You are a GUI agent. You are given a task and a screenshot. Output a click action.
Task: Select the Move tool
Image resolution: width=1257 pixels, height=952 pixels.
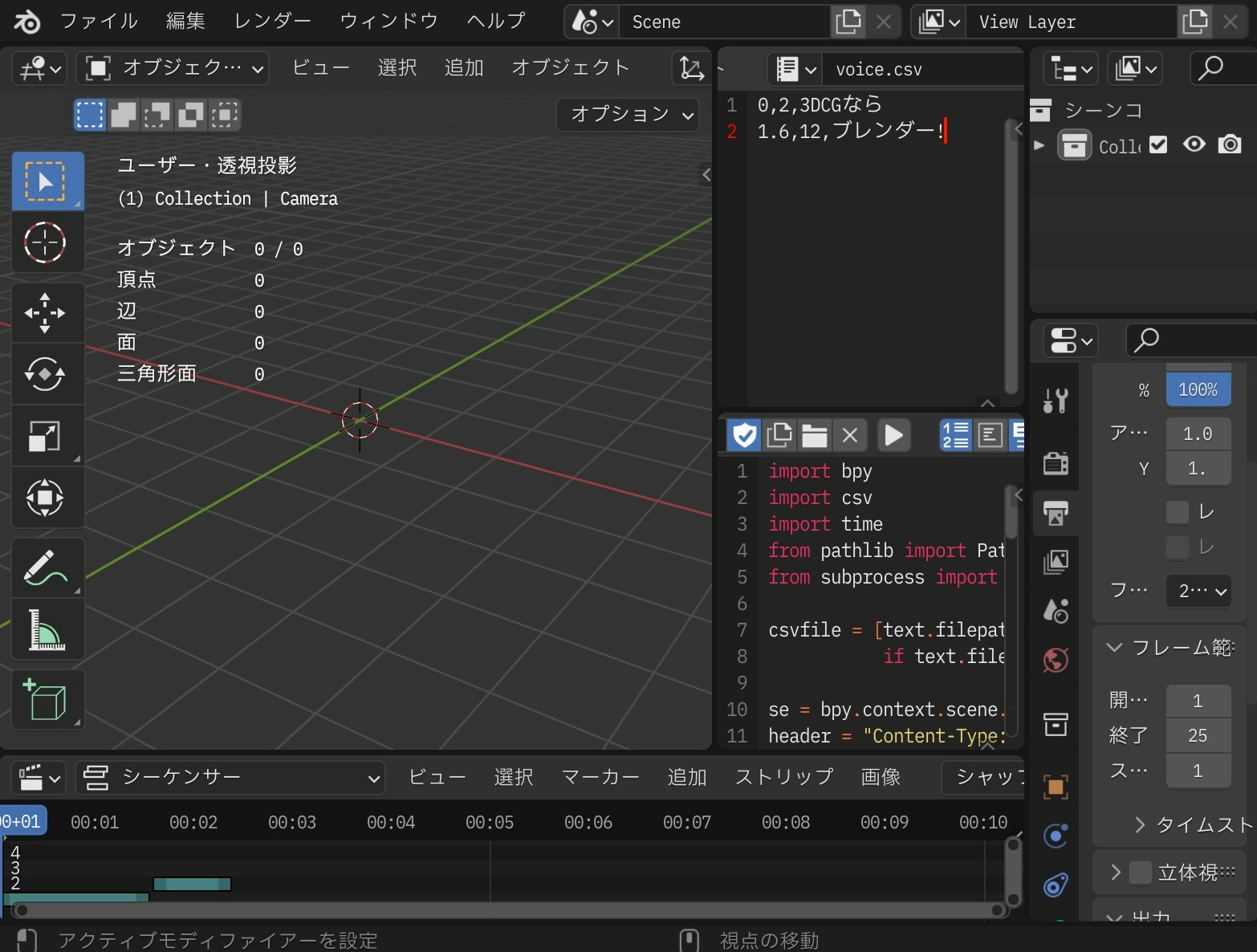click(47, 313)
